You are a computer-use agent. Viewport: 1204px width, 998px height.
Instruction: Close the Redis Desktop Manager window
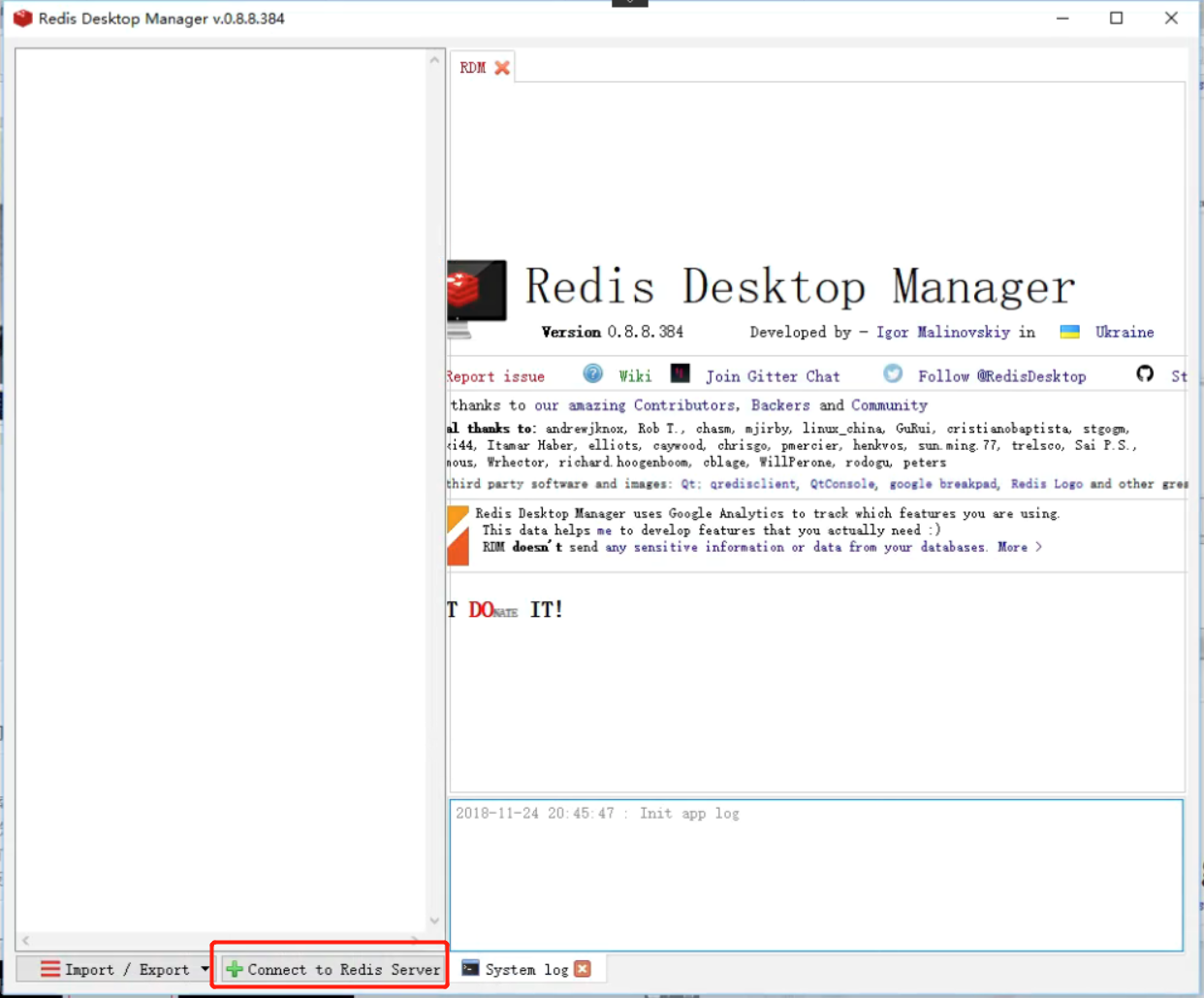pos(1171,18)
